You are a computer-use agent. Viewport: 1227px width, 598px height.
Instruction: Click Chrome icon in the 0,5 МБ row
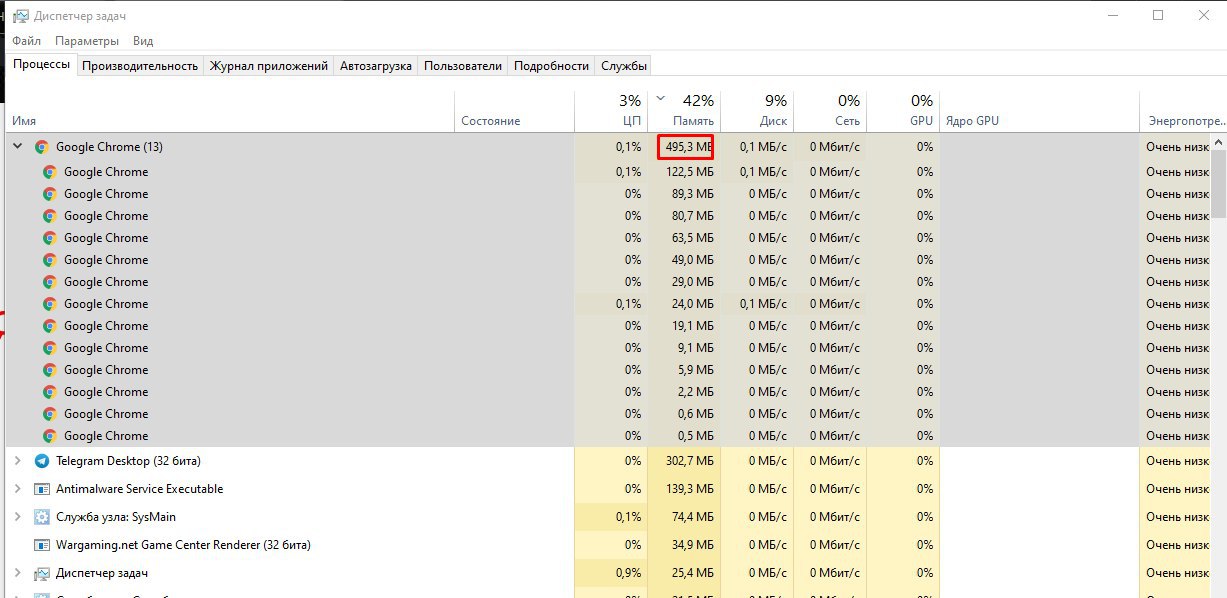50,436
